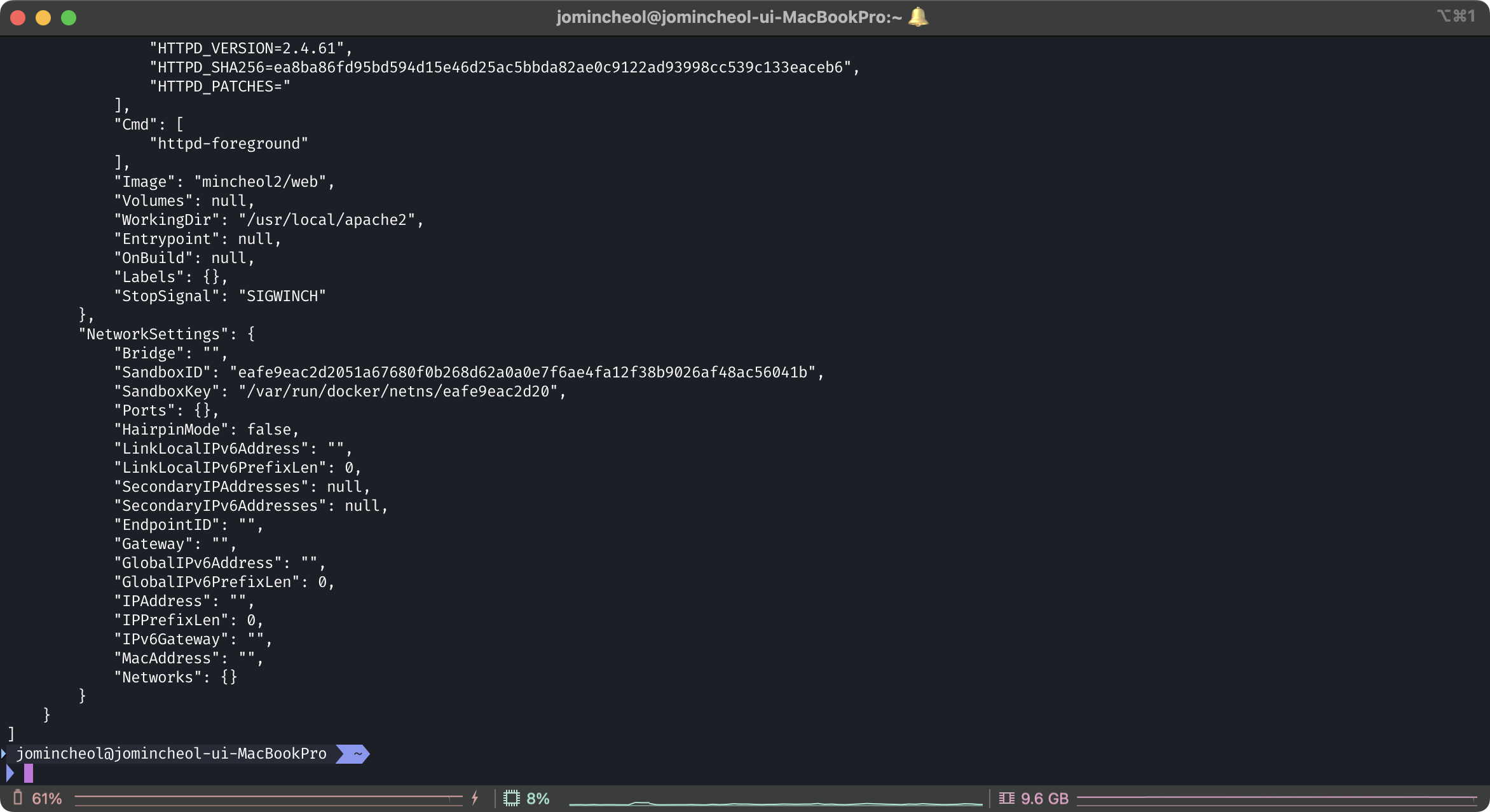Click the charging lightning bolt icon
The width and height of the screenshot is (1490, 812).
tap(475, 798)
